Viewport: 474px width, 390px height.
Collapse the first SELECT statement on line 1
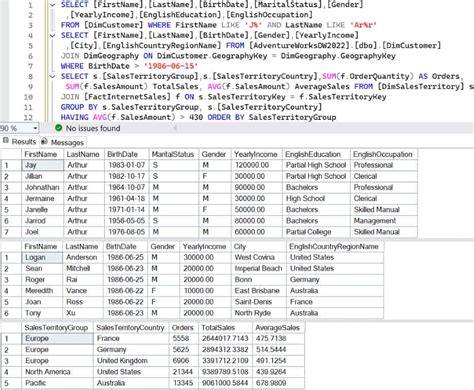(x=52, y=5)
